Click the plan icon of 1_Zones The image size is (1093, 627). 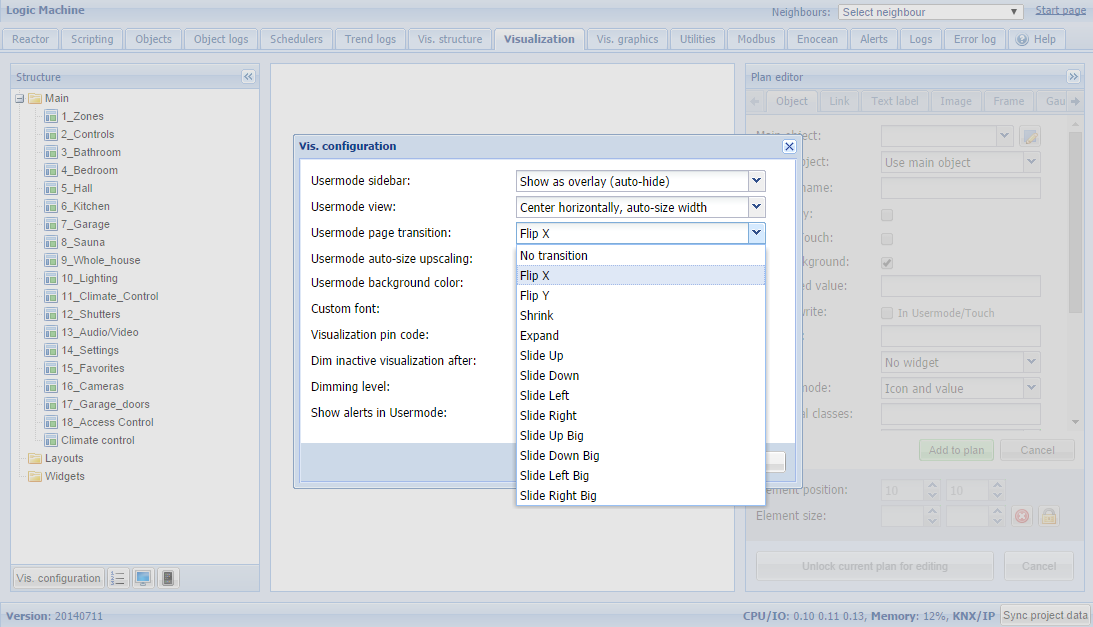coord(51,116)
